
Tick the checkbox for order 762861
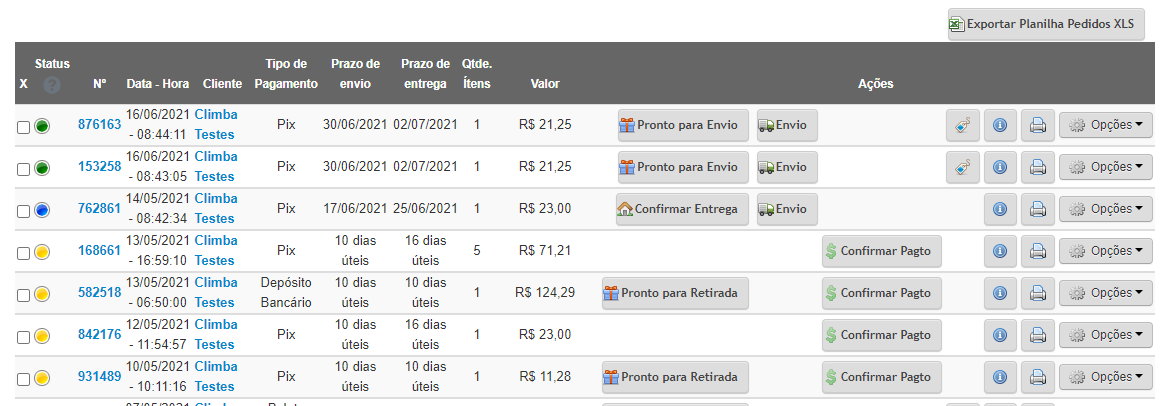[x=23, y=211]
